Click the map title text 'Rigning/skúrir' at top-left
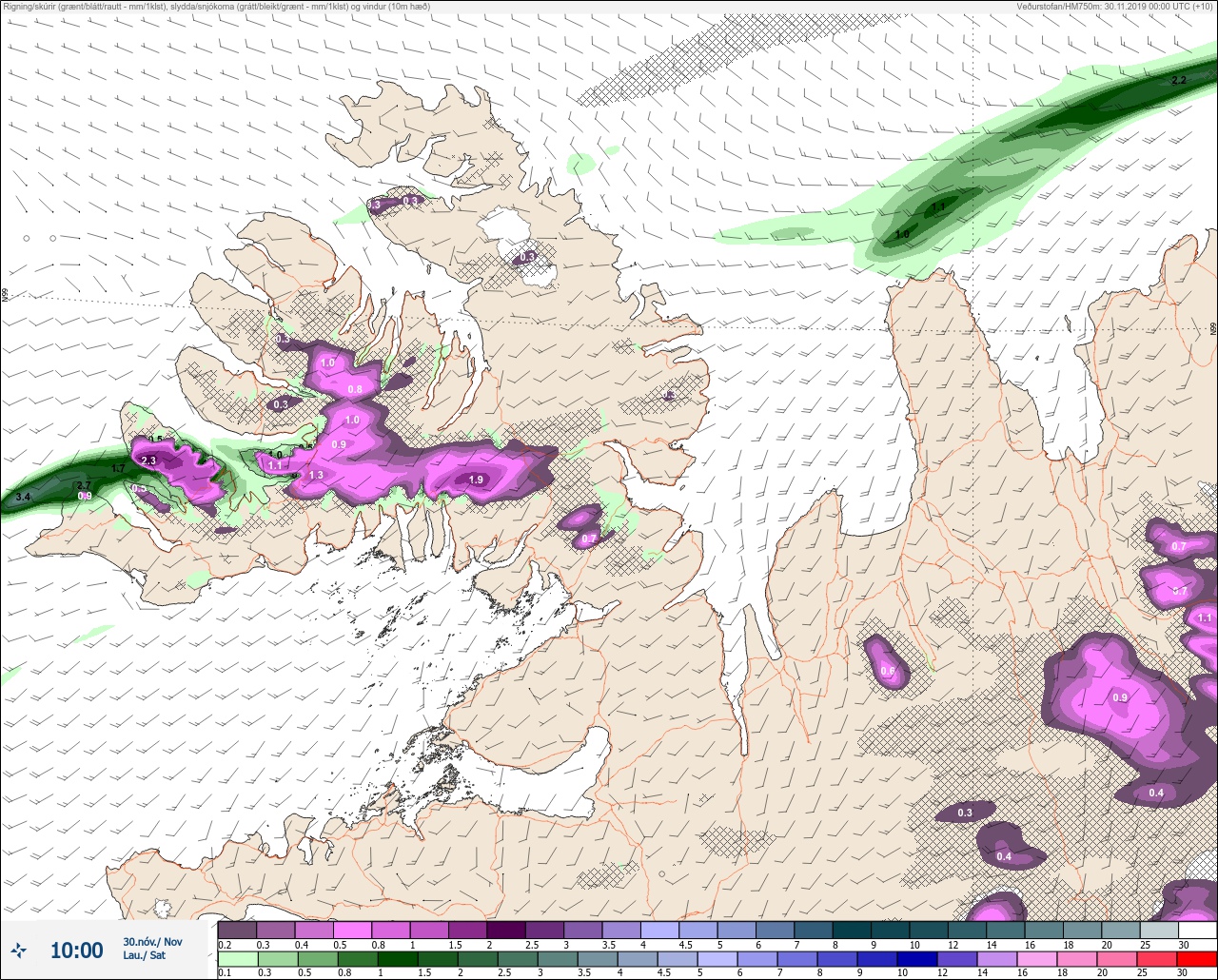This screenshot has height=980, width=1218. [31, 7]
